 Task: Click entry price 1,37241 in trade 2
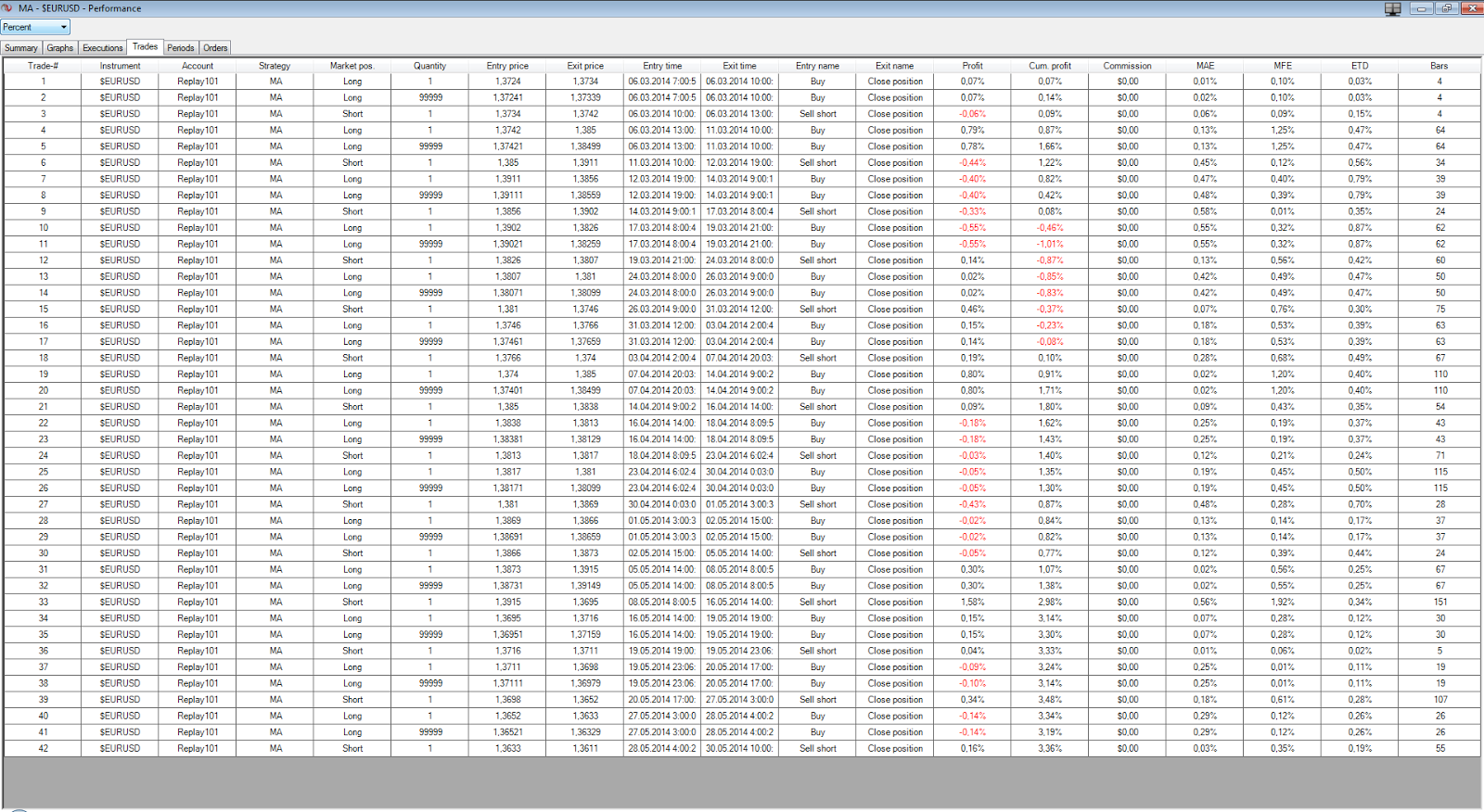[507, 97]
